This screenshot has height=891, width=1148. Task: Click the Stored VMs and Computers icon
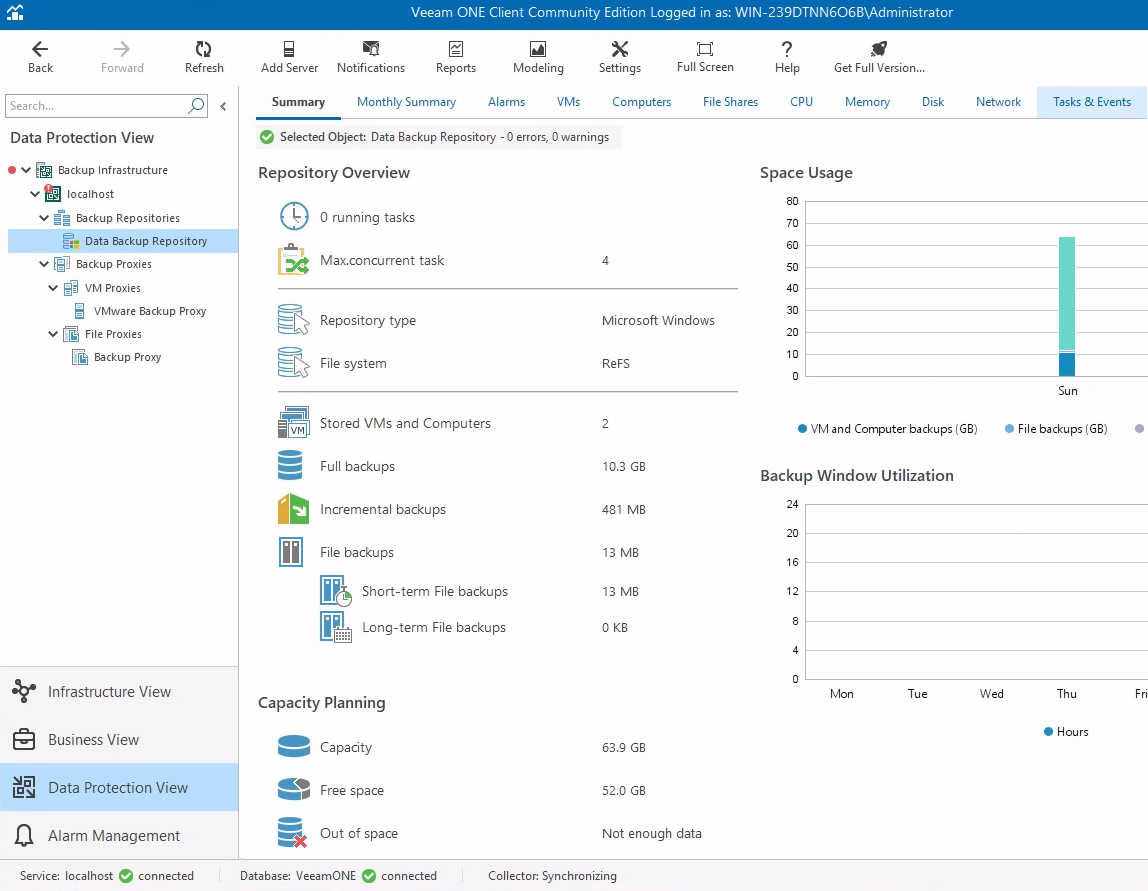[294, 422]
